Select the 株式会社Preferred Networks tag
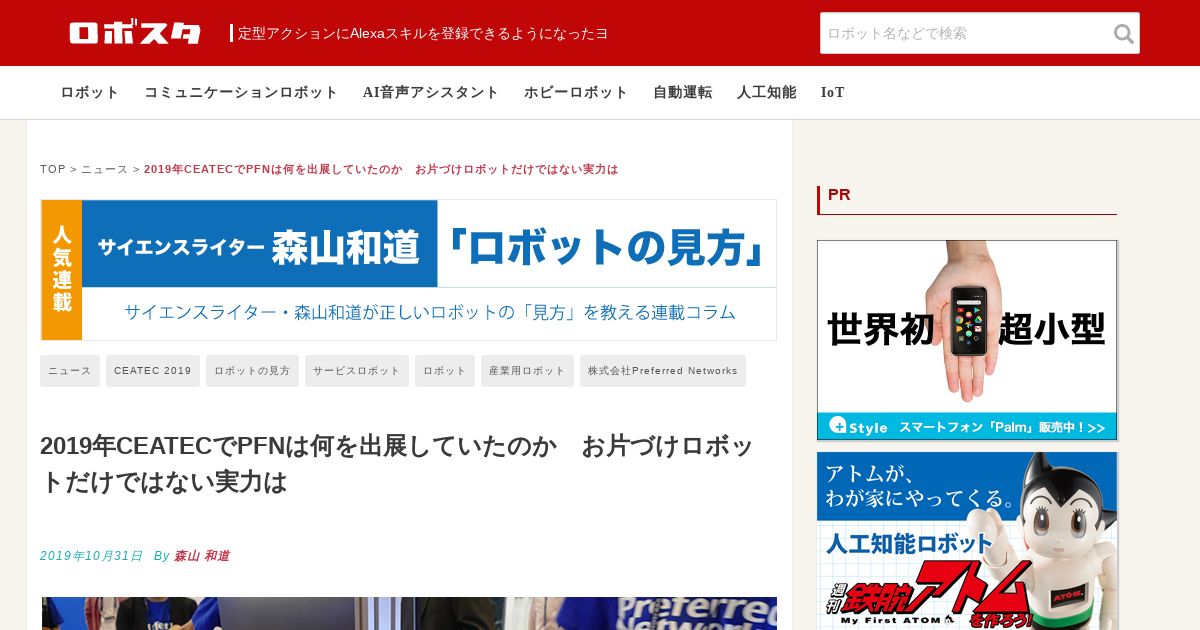1200x630 pixels. [x=663, y=371]
